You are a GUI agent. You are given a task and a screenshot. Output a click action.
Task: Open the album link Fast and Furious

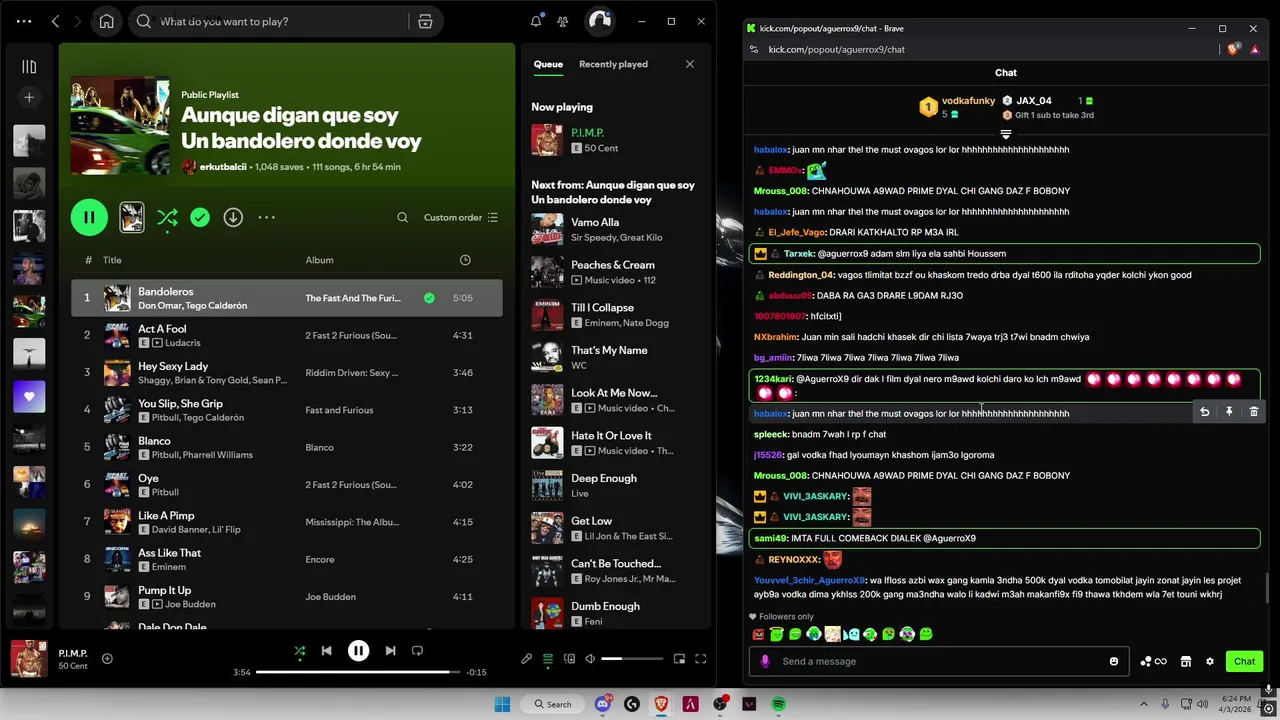pyautogui.click(x=339, y=410)
